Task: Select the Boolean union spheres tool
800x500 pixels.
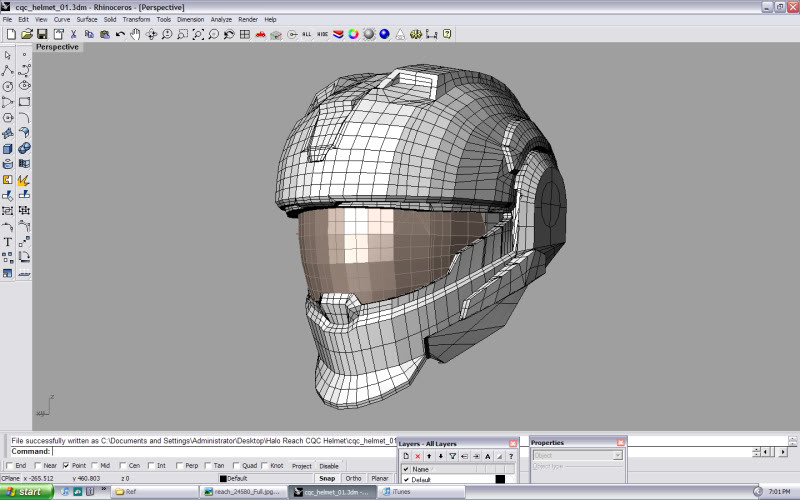Action: coord(24,148)
